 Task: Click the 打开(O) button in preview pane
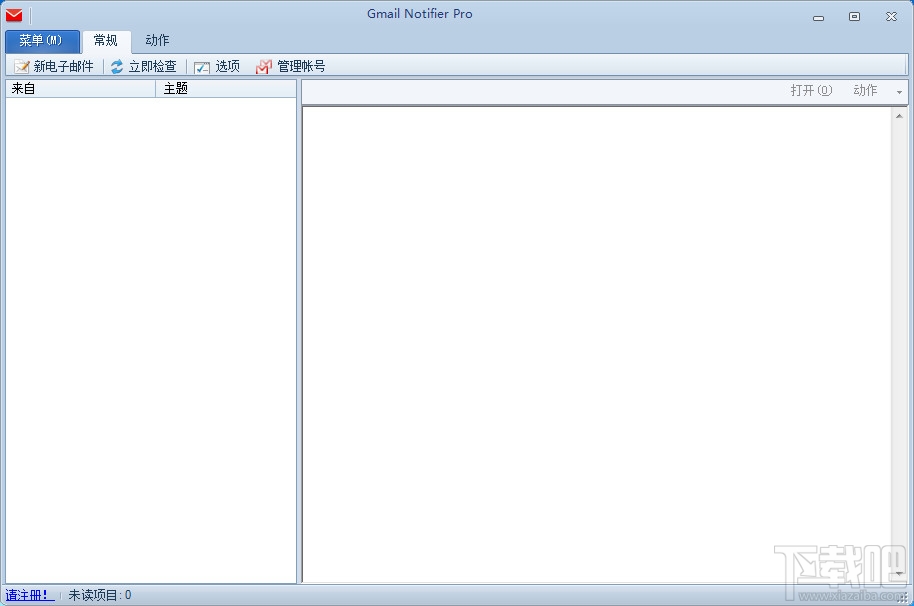pyautogui.click(x=811, y=90)
